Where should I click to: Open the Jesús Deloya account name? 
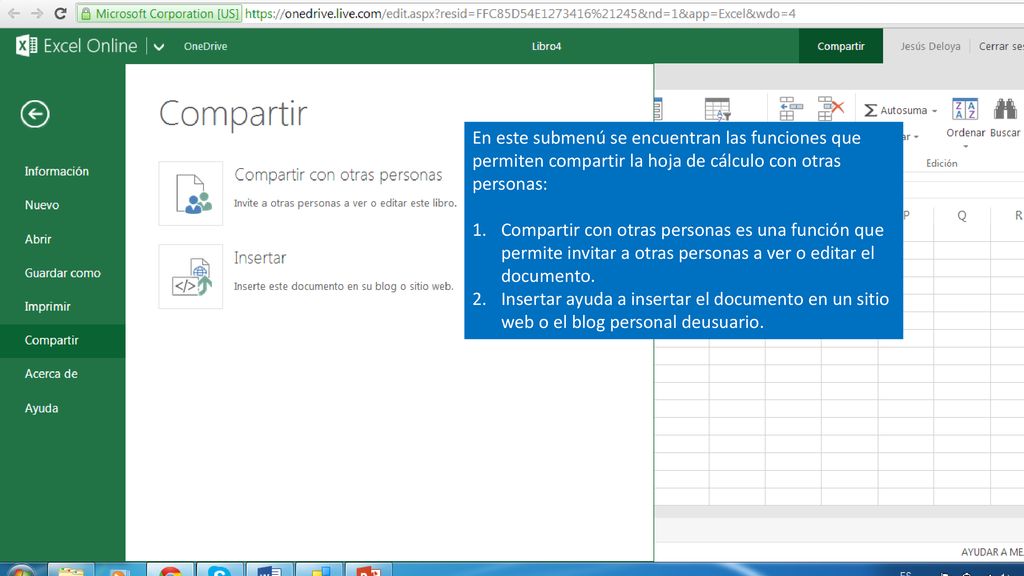coord(930,46)
